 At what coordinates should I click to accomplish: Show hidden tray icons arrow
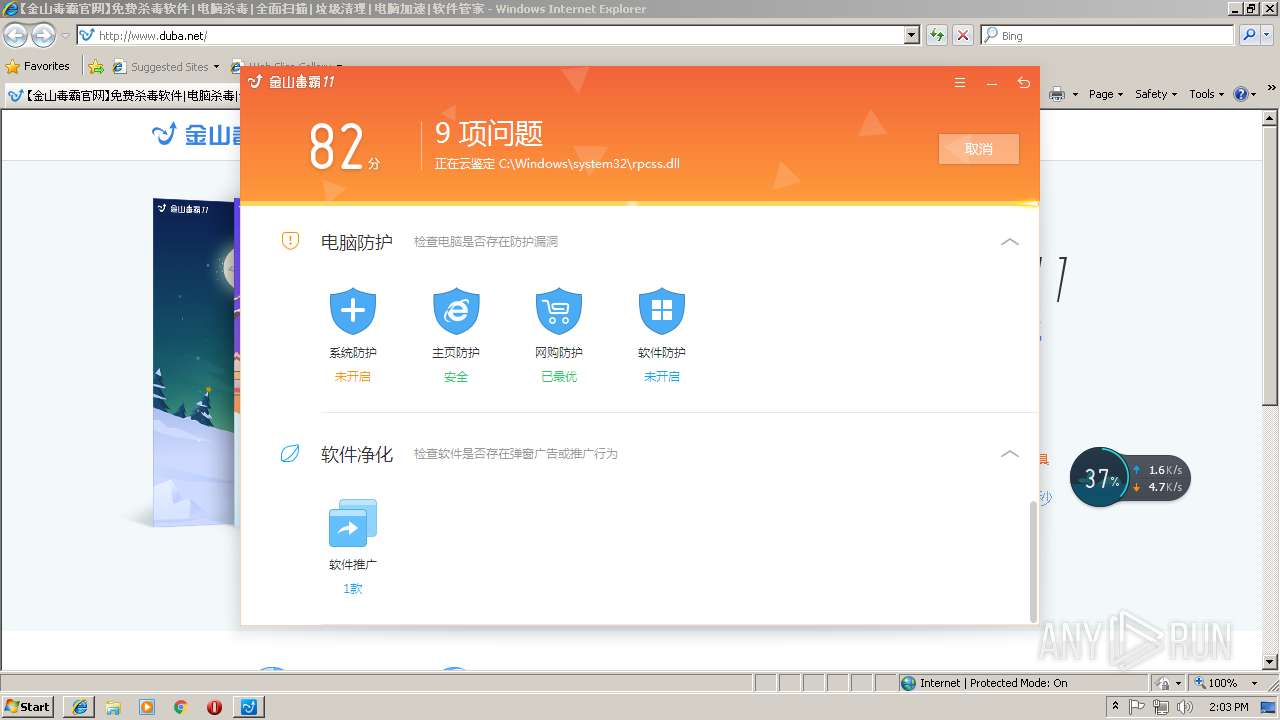(x=1115, y=707)
